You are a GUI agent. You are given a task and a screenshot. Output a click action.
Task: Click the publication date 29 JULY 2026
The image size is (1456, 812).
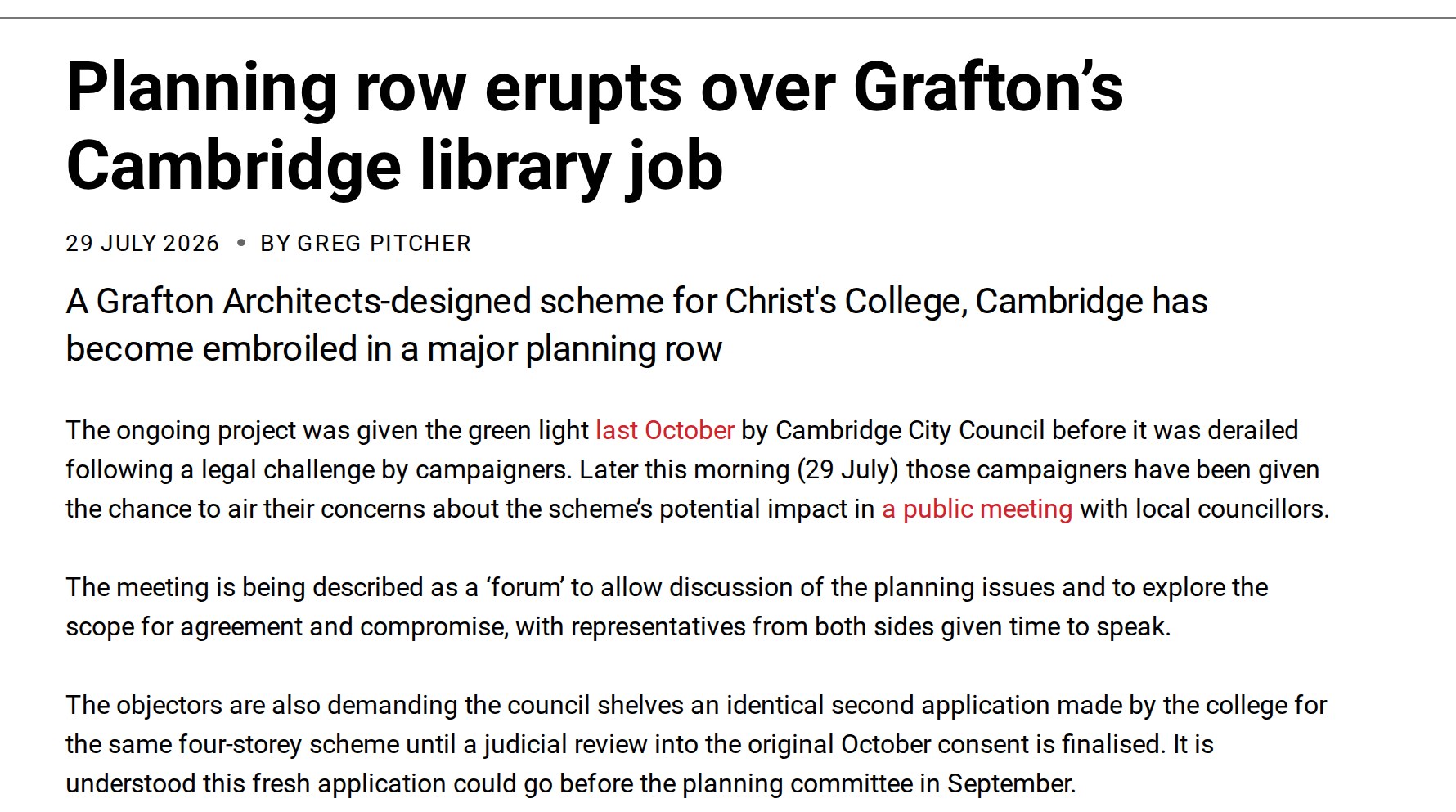pyautogui.click(x=142, y=244)
